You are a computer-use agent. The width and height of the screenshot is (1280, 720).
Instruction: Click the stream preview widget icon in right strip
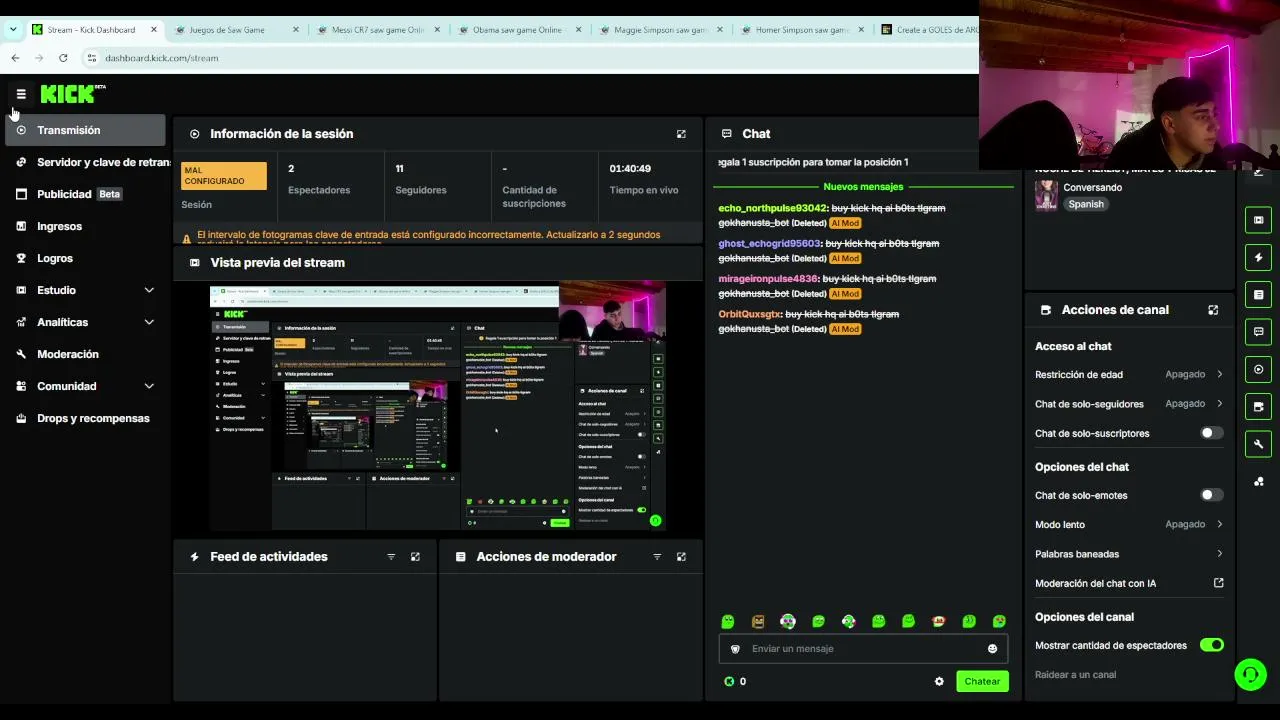point(1259,220)
